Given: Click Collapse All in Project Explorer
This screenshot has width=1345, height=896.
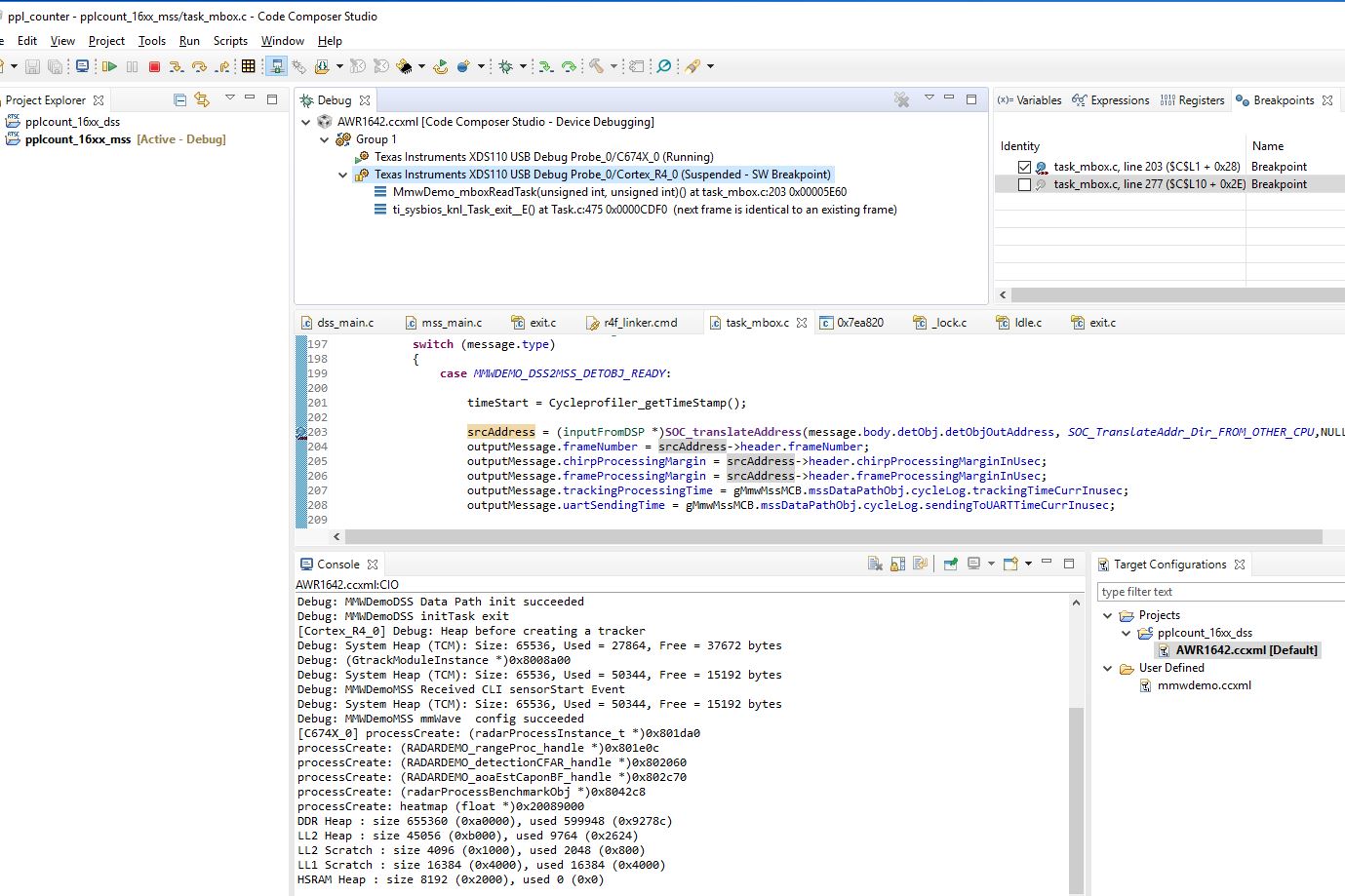Looking at the screenshot, I should tap(179, 99).
